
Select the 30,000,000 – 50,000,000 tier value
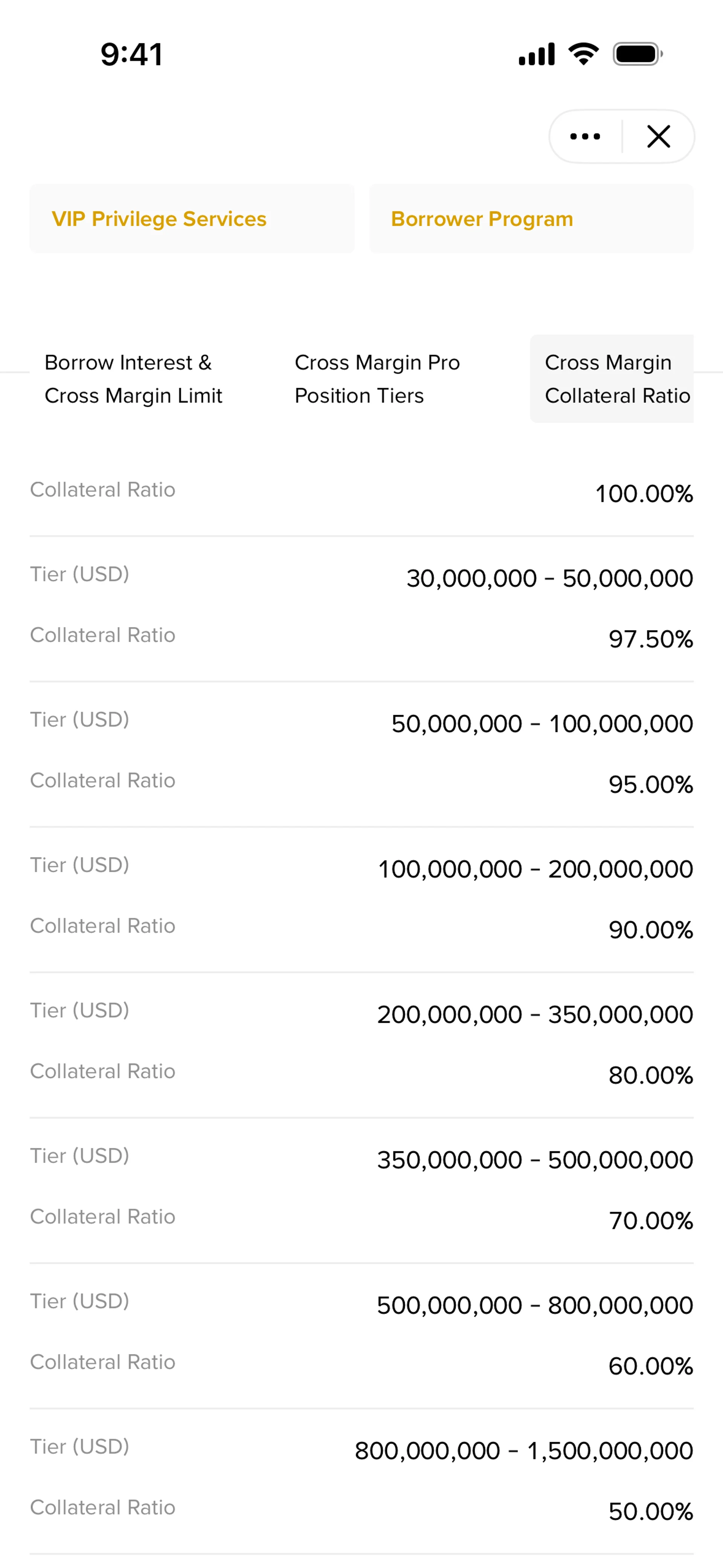(x=549, y=578)
